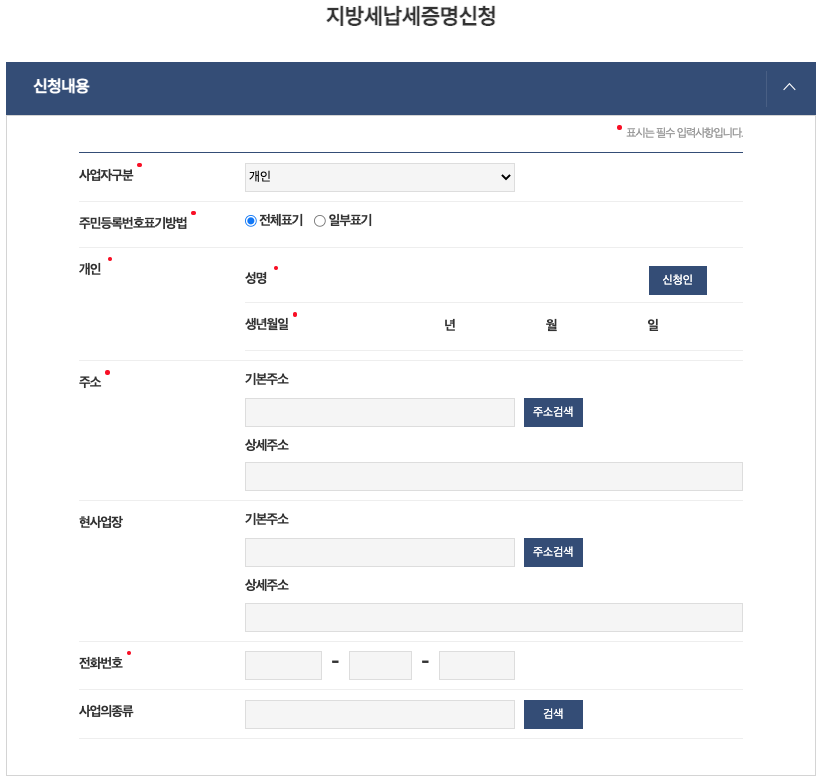
Task: Collapse the 신청내용 section using the chevron
Action: click(x=789, y=88)
